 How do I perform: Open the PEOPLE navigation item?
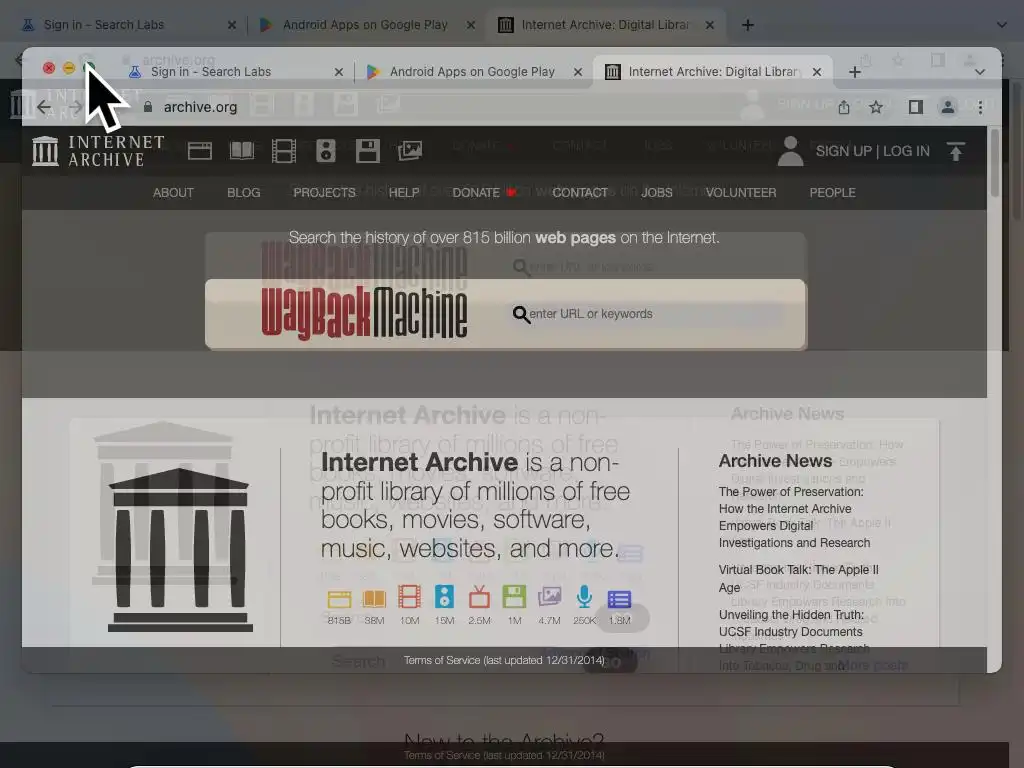(833, 193)
